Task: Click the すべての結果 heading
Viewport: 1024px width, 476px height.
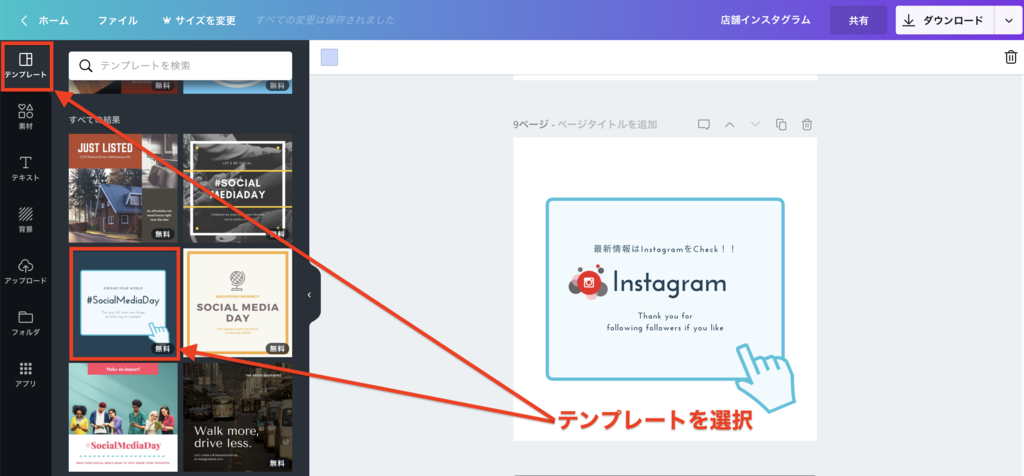Action: click(95, 119)
